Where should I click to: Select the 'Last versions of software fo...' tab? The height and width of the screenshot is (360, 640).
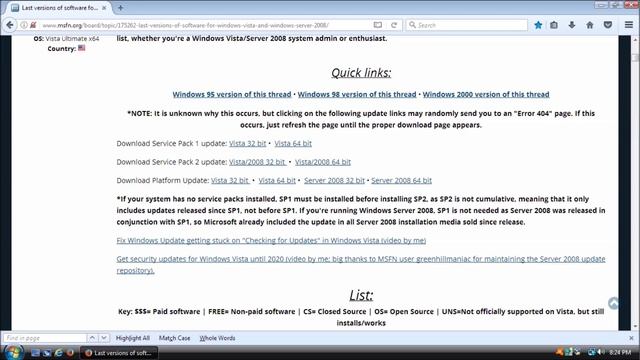click(59, 8)
